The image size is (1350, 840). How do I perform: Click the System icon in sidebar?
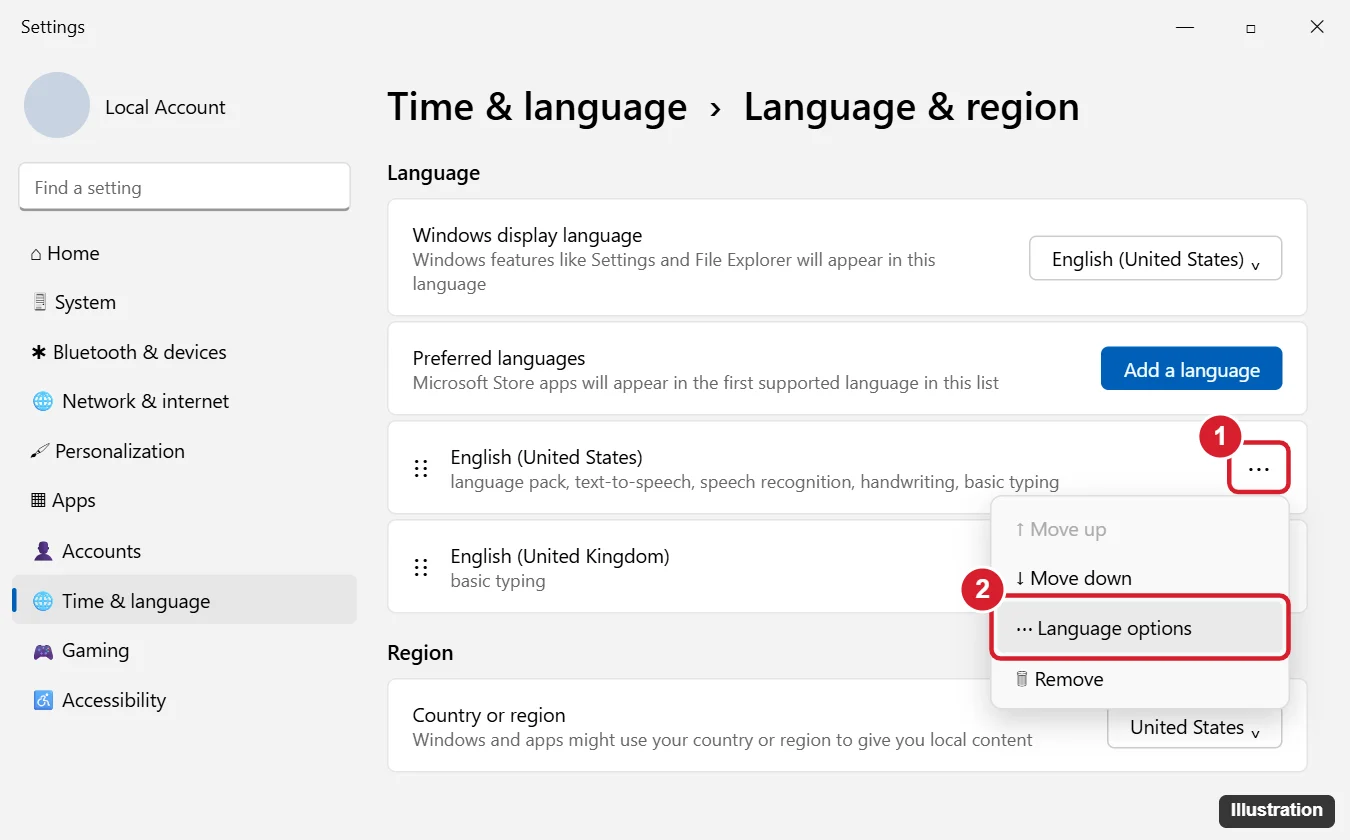[x=40, y=303]
